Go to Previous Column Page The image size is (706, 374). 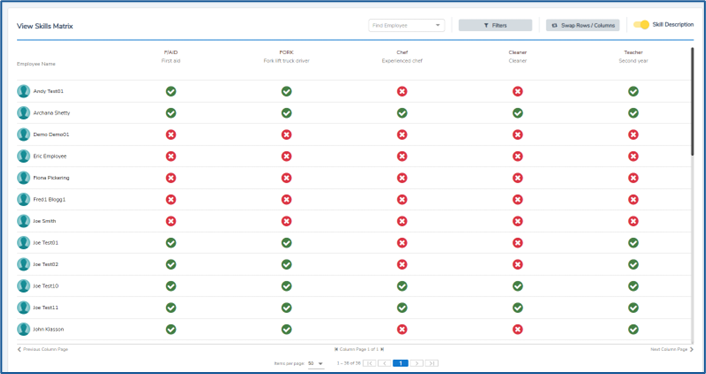click(x=43, y=349)
